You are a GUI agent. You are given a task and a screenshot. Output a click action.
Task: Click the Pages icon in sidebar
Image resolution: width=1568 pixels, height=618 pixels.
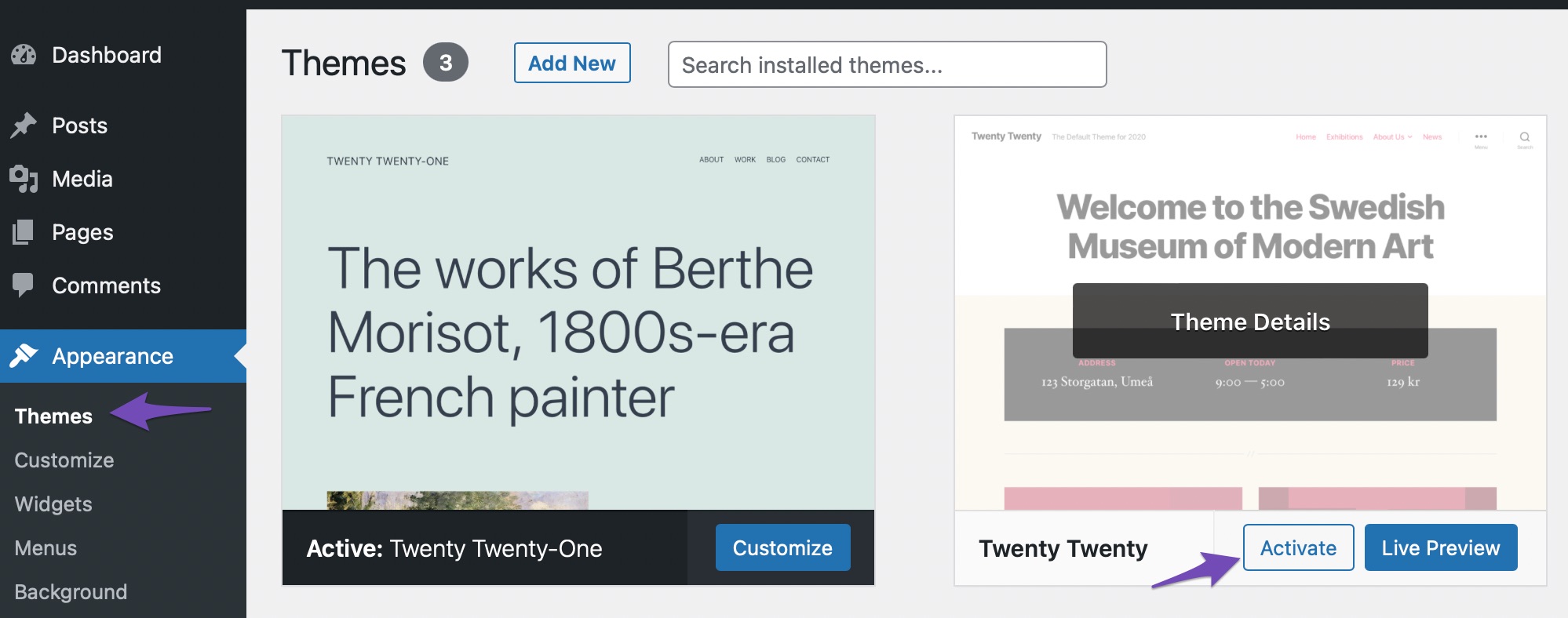[24, 232]
